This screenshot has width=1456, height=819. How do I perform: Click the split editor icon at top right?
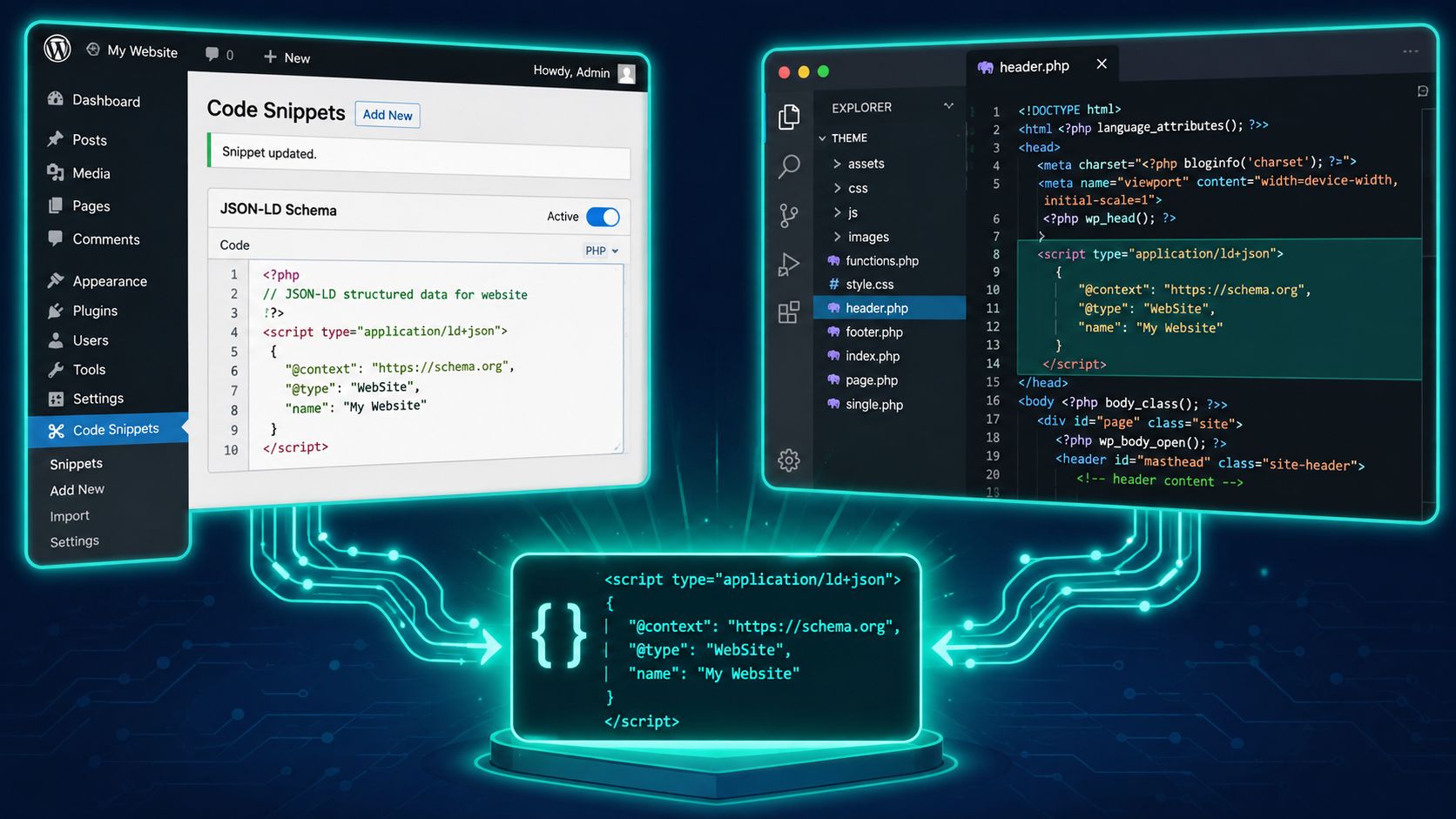pyautogui.click(x=1423, y=91)
